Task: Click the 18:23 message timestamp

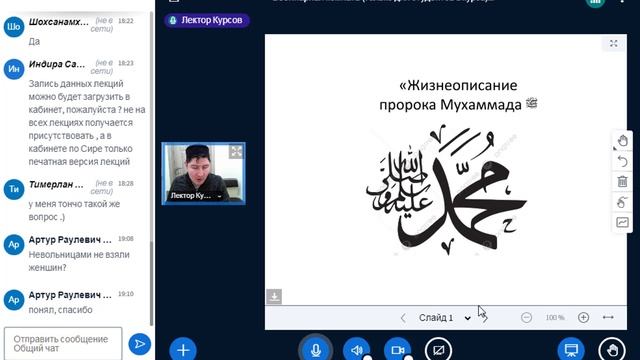Action: coord(126,63)
